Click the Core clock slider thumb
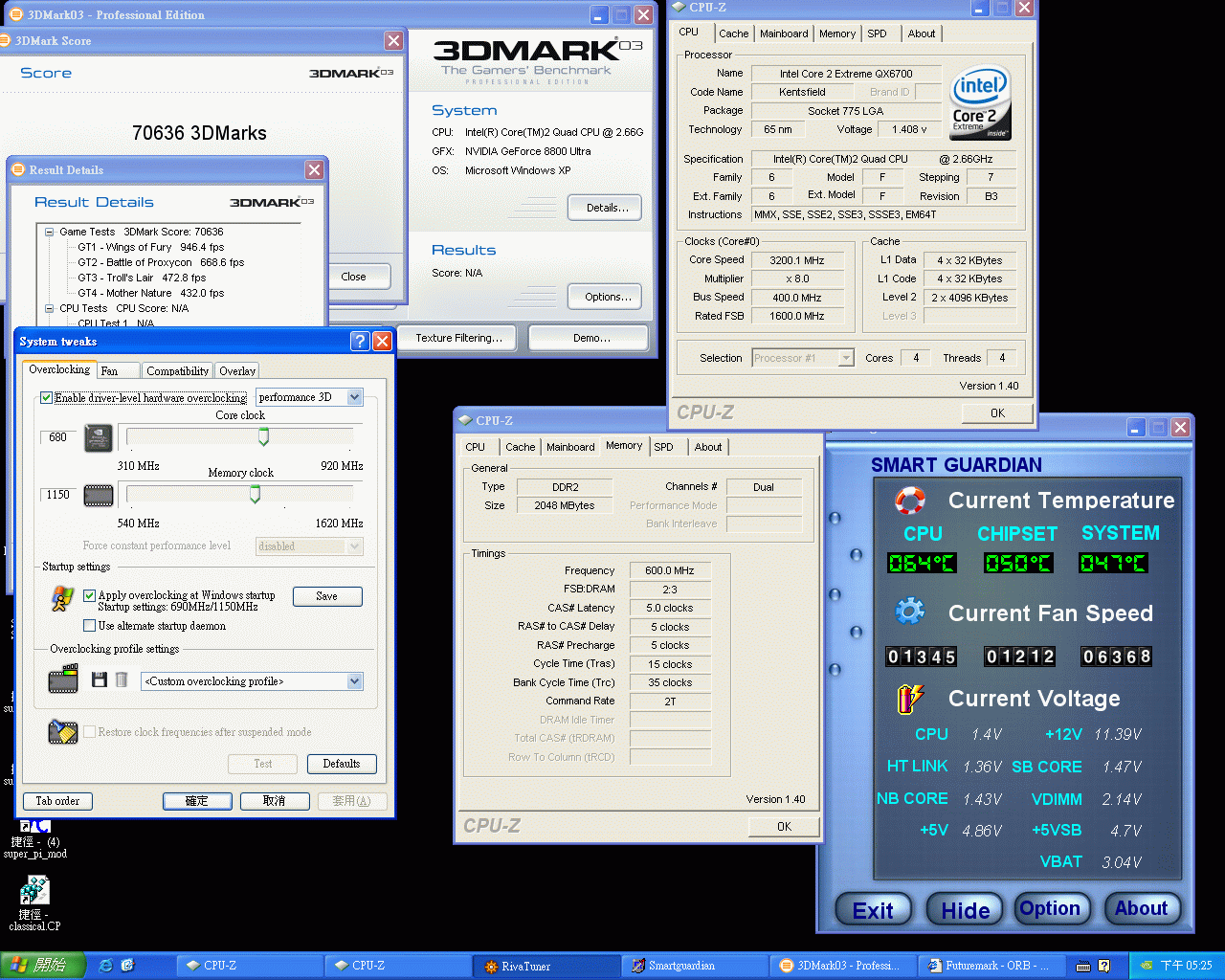The width and height of the screenshot is (1225, 980). (263, 436)
